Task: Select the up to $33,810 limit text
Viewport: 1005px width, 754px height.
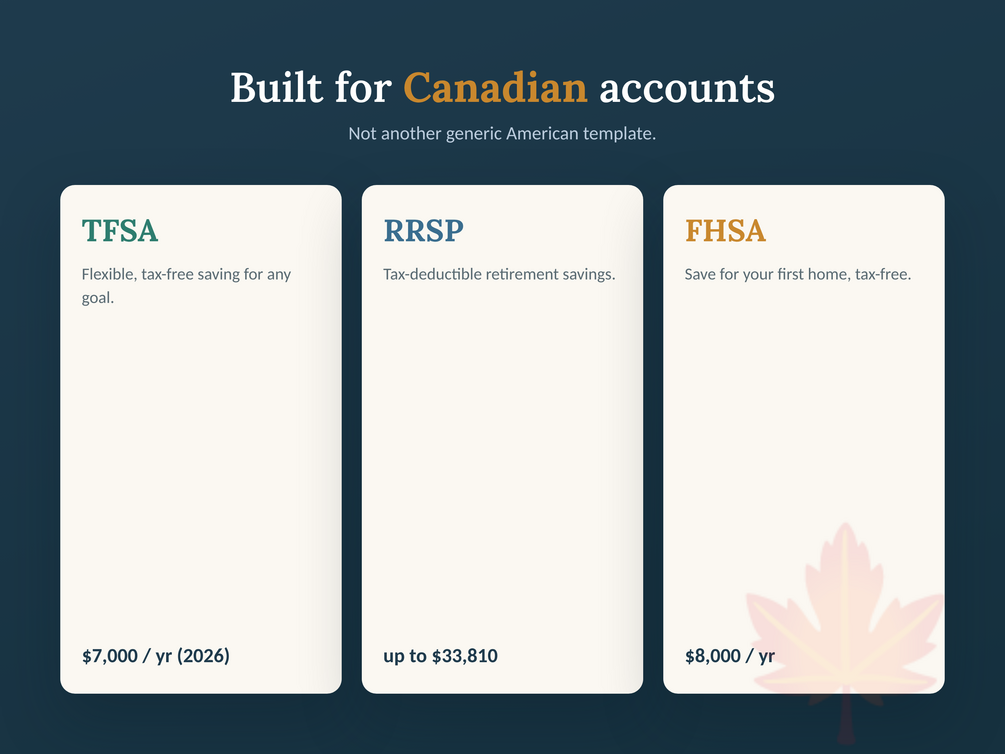Action: (440, 656)
